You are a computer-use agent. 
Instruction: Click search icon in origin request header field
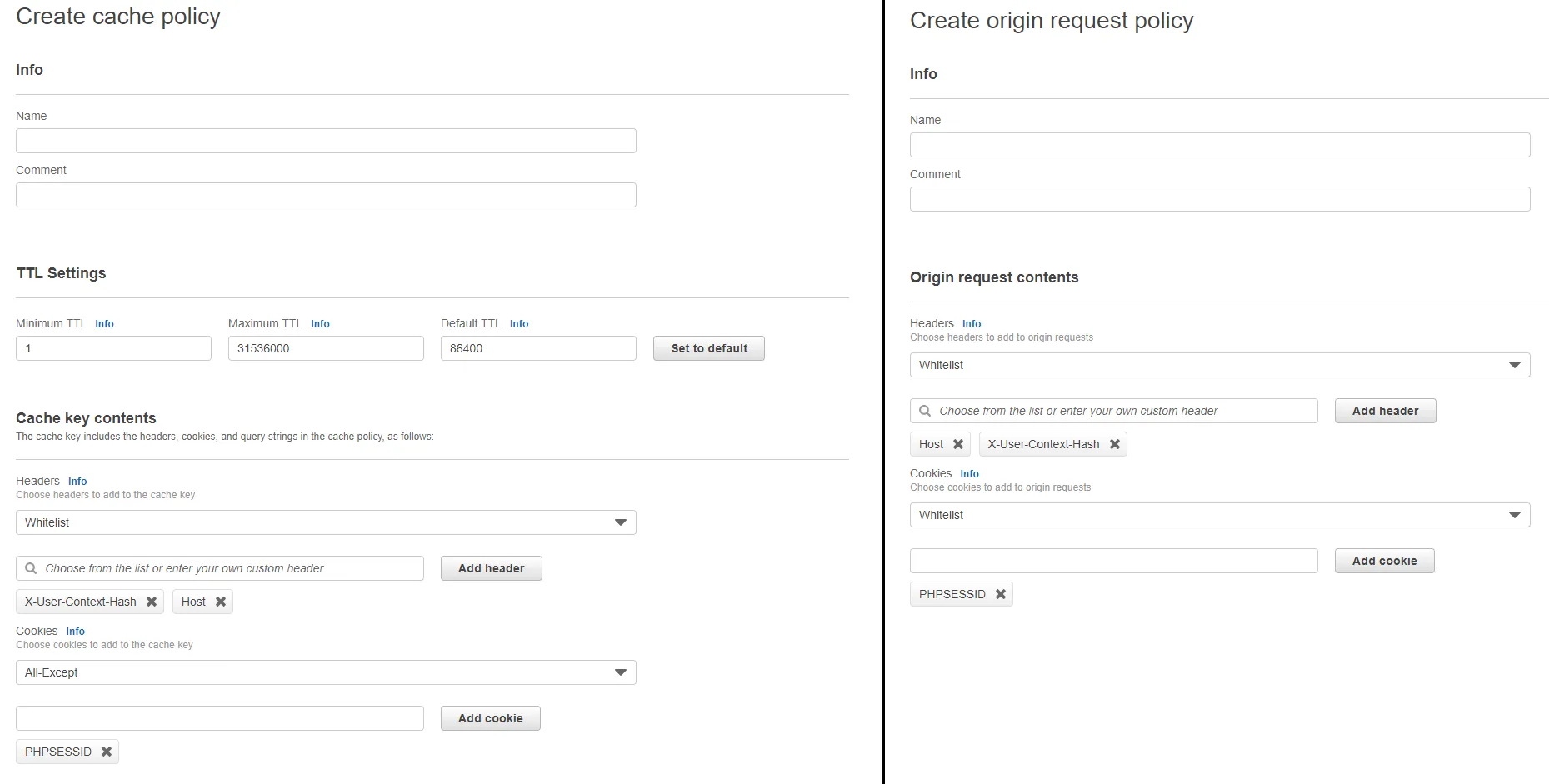tap(925, 411)
